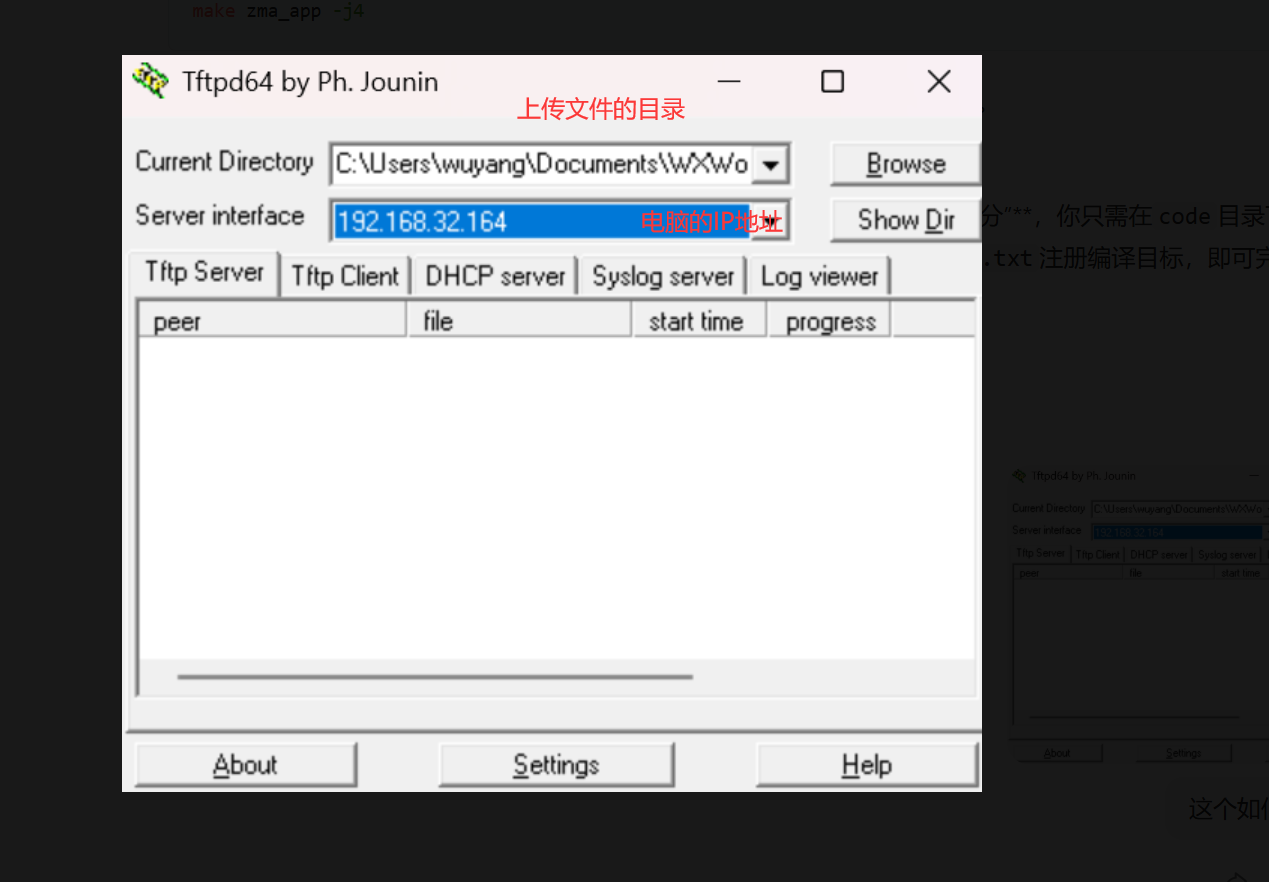Click the file column header
The height and width of the screenshot is (882, 1269).
[x=520, y=321]
